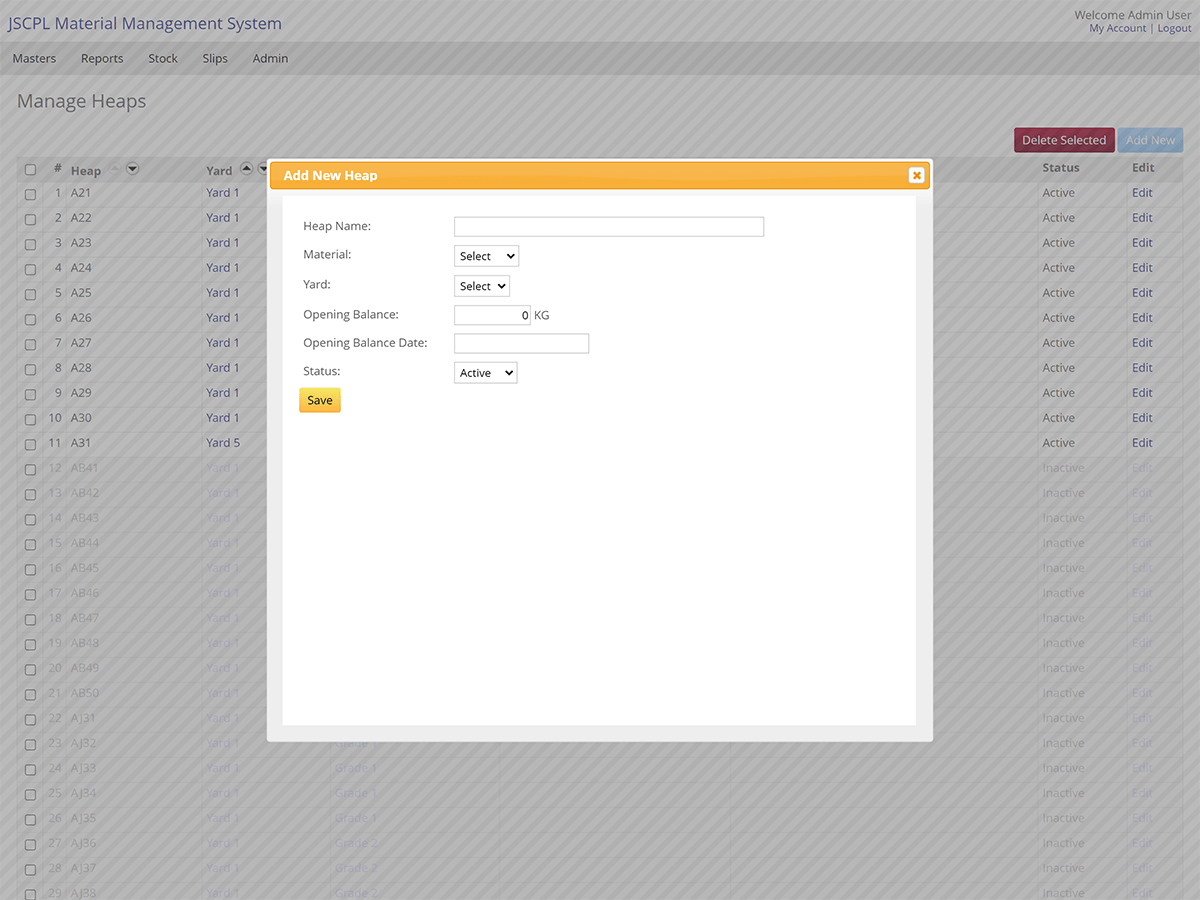Viewport: 1200px width, 900px height.
Task: Click the Save button in the dialog
Action: tap(319, 399)
